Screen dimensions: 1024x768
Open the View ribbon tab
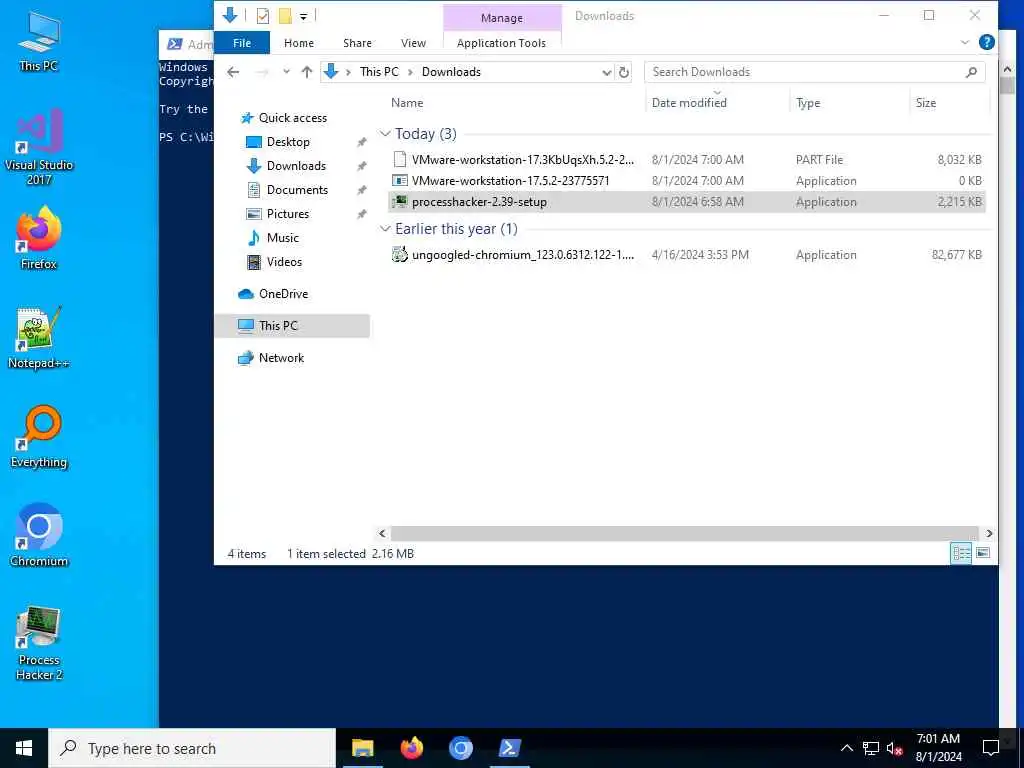pyautogui.click(x=413, y=42)
